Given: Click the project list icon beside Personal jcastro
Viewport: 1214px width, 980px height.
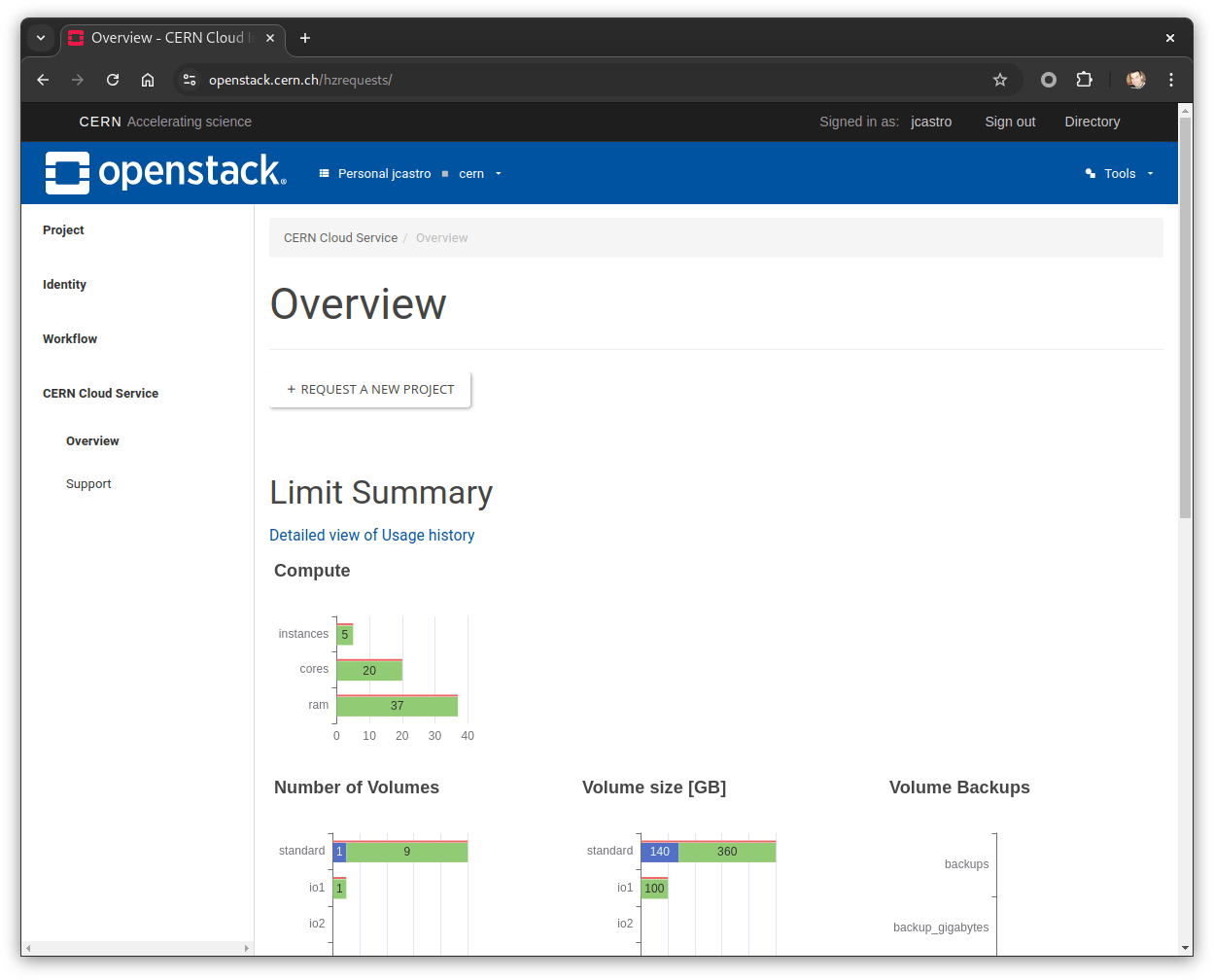Looking at the screenshot, I should coord(324,173).
